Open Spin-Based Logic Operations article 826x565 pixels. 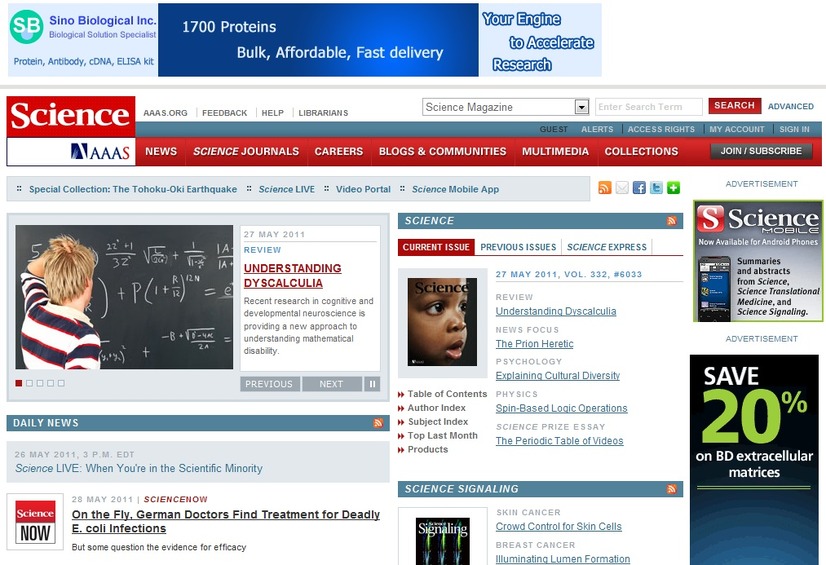[x=562, y=409]
